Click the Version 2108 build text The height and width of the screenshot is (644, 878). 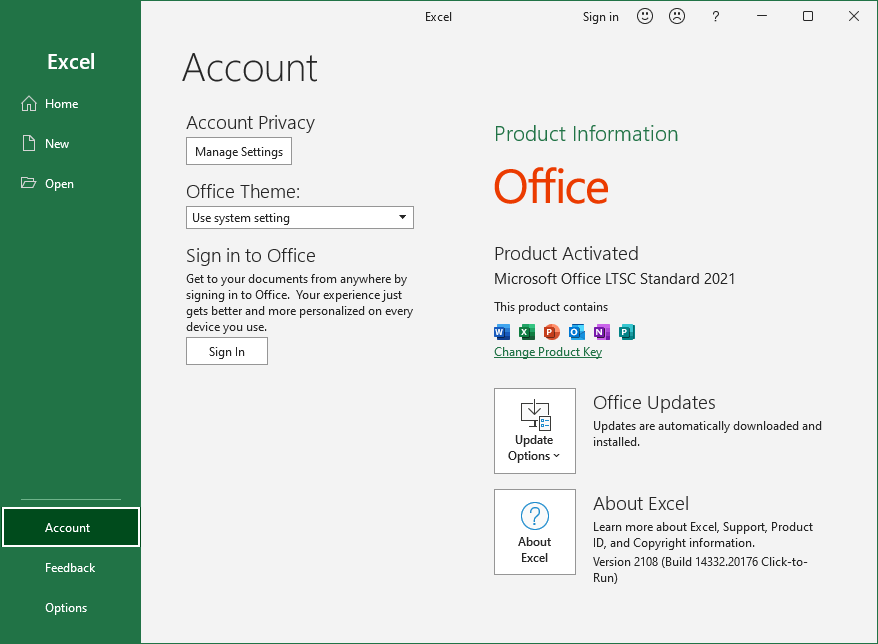pos(700,570)
